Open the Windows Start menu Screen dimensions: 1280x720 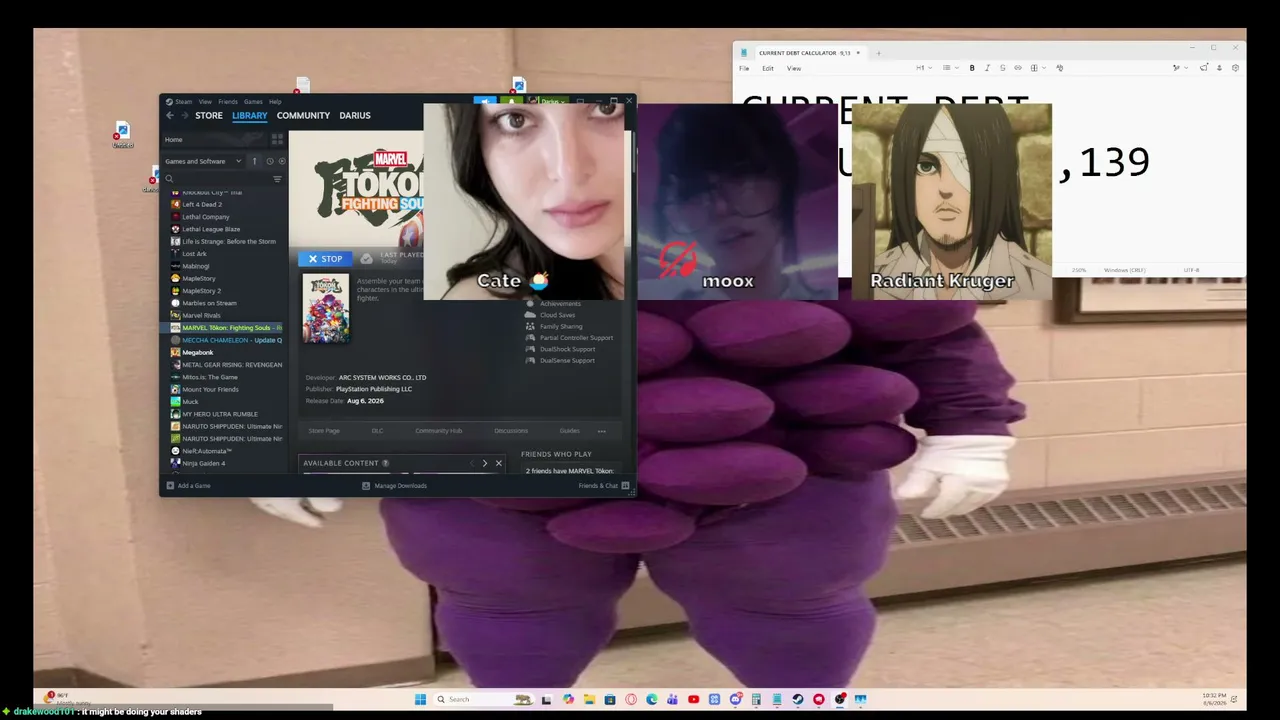420,700
